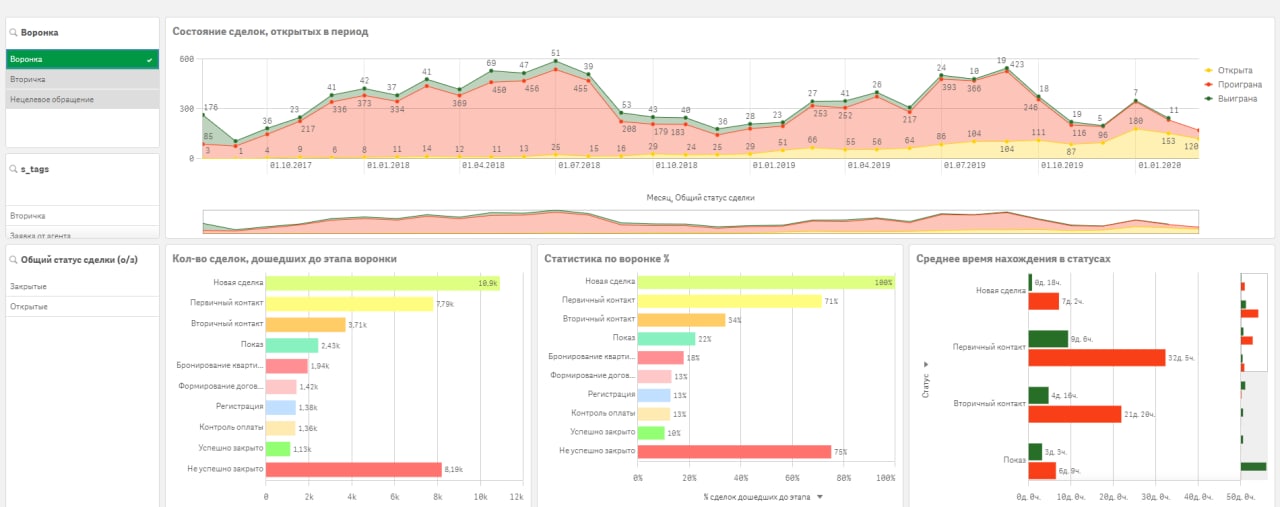
Task: Click the Формирование догов... label in percent chart
Action: coord(593,376)
